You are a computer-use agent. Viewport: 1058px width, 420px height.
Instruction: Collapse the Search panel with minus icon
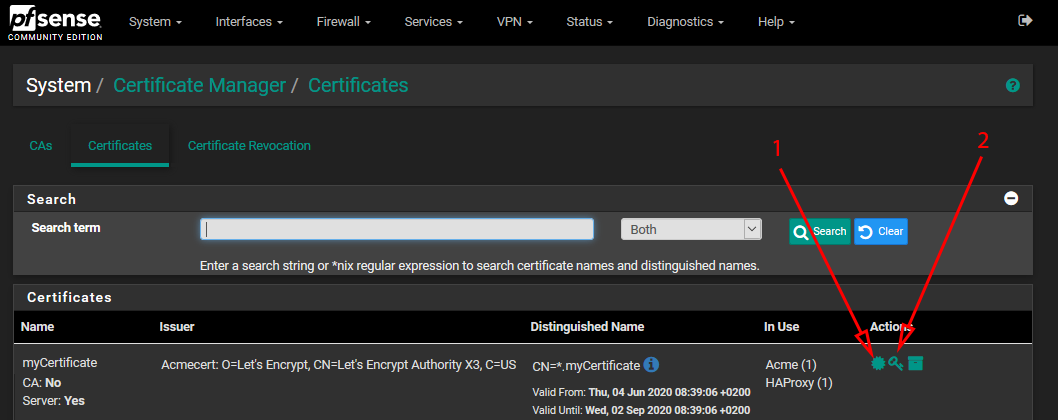[1011, 199]
